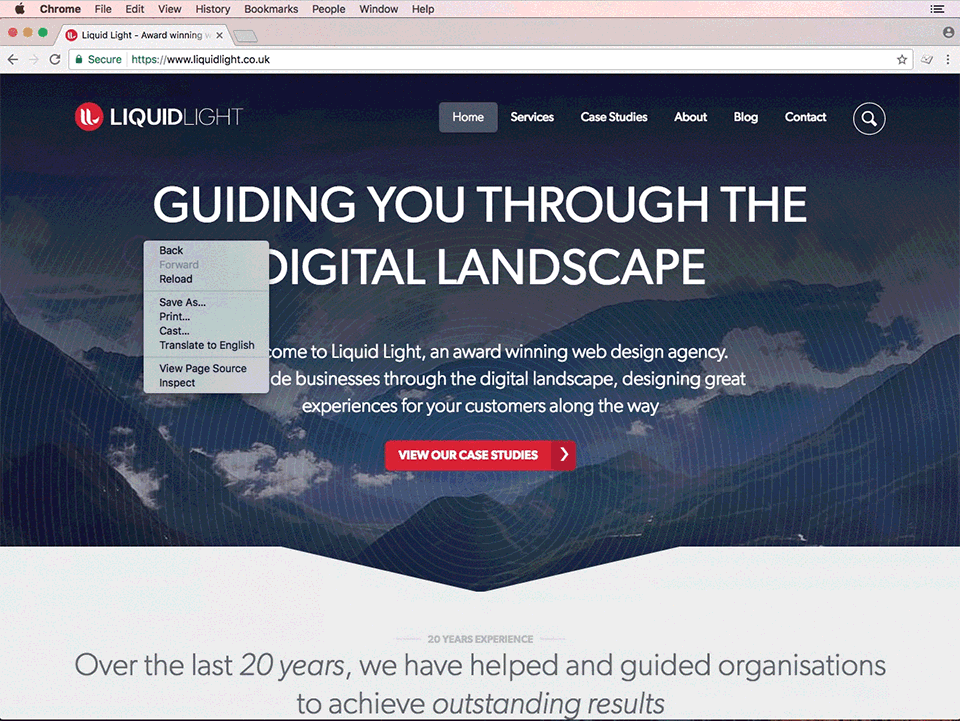Close the Liquid Light tab
This screenshot has width=960, height=721.
(x=219, y=35)
